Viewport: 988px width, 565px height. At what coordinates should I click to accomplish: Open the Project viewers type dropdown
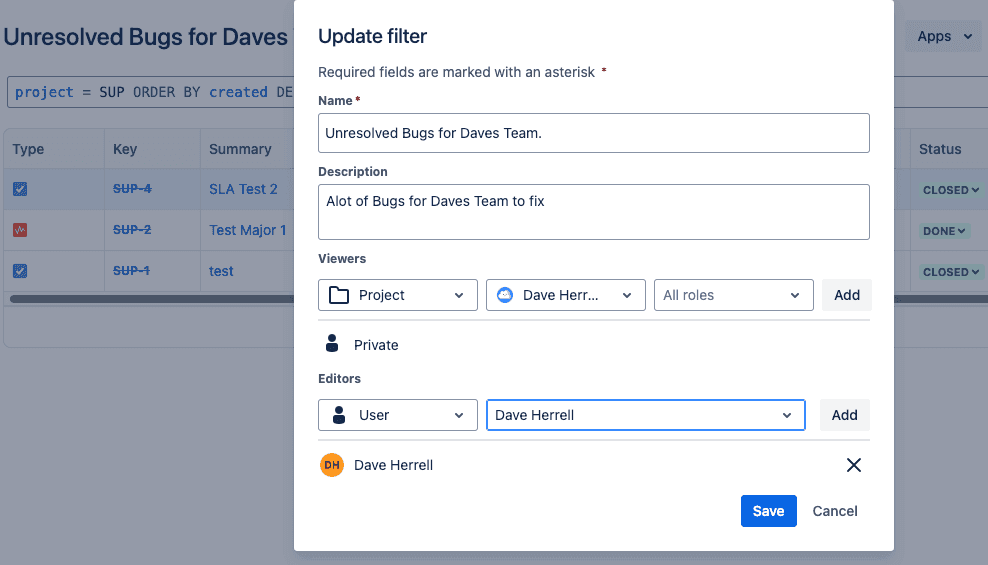coord(398,295)
